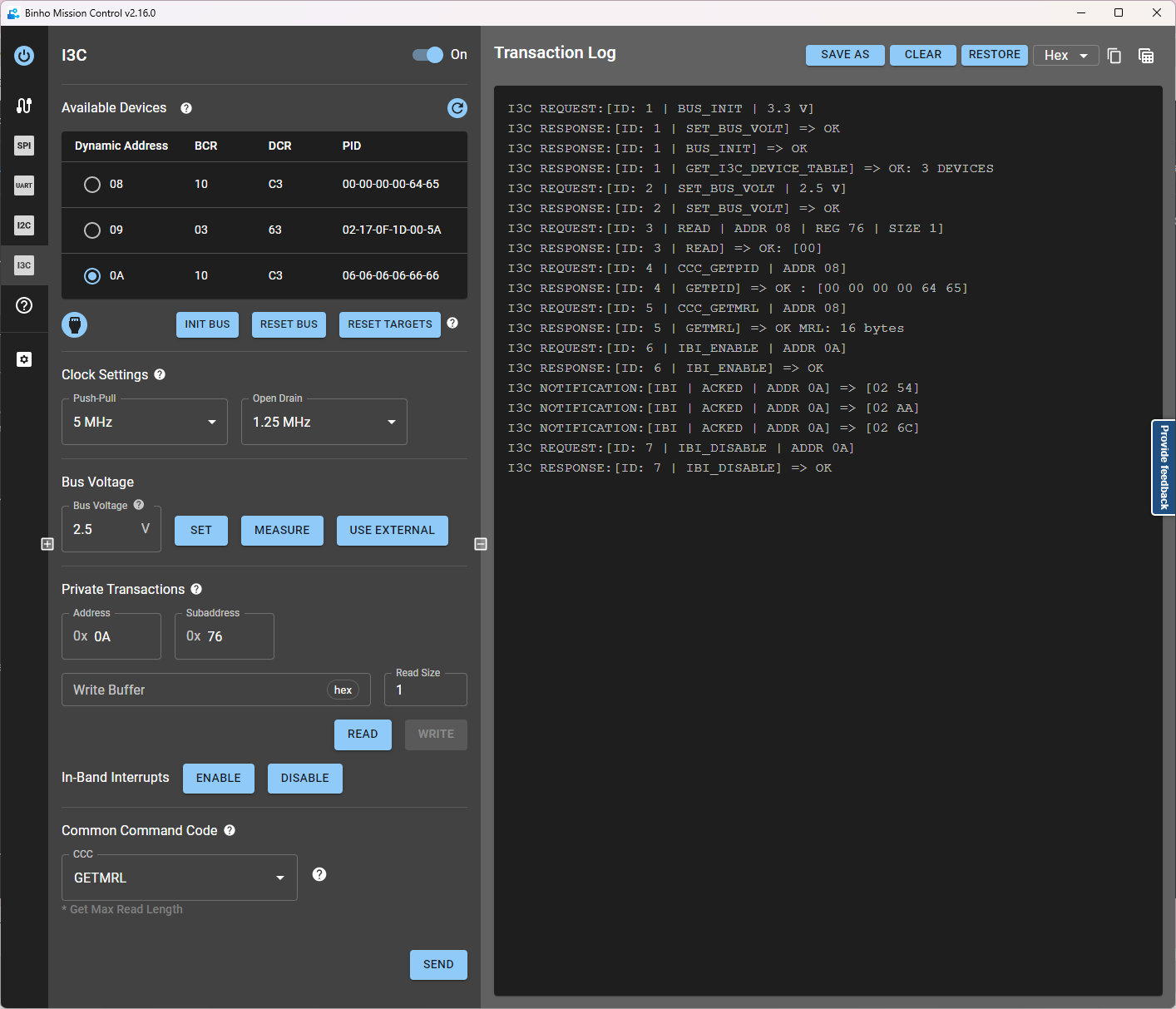Click the firmware chip icon near INIT BUS
The height and width of the screenshot is (1009, 1176).
tap(74, 325)
